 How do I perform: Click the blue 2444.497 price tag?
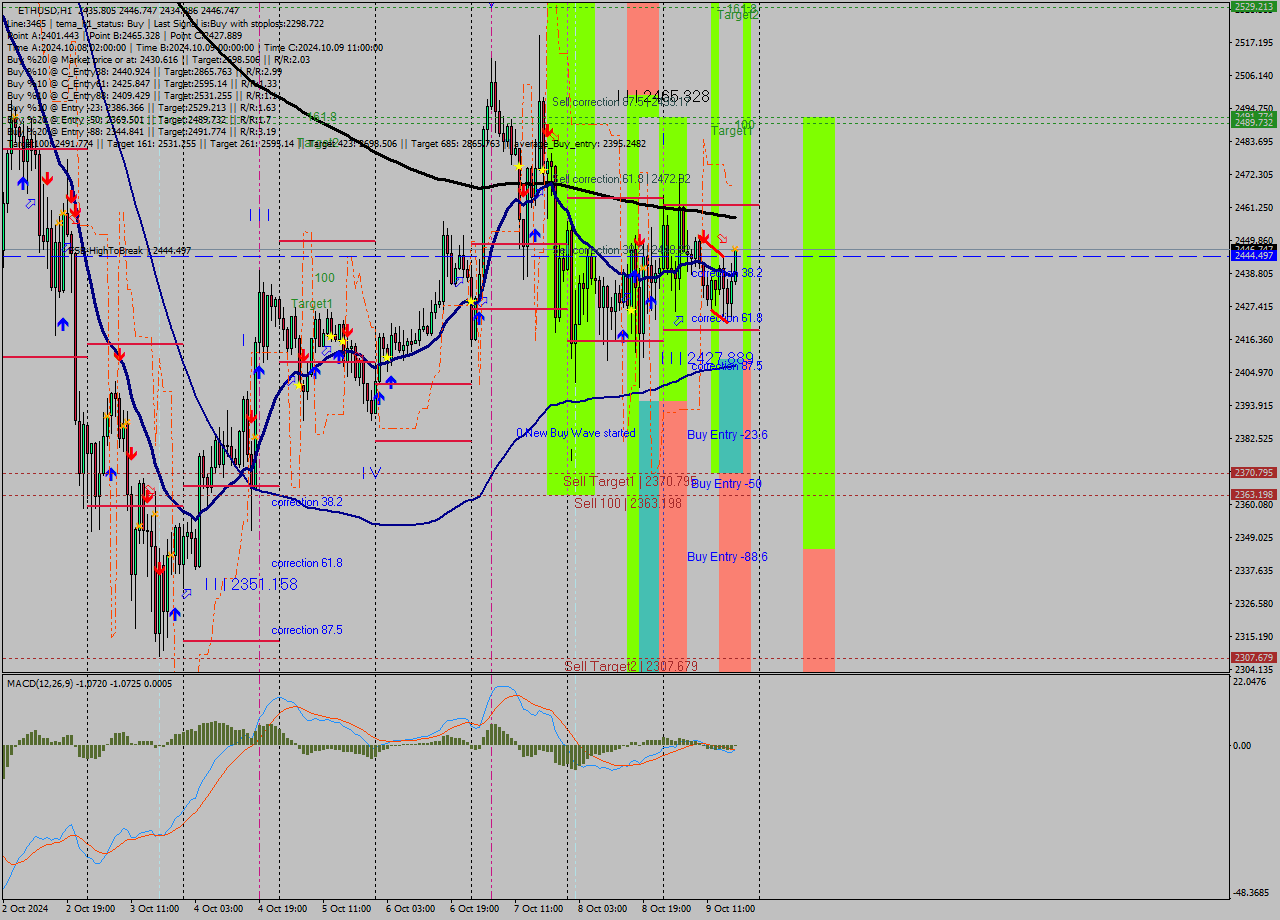pos(1253,256)
